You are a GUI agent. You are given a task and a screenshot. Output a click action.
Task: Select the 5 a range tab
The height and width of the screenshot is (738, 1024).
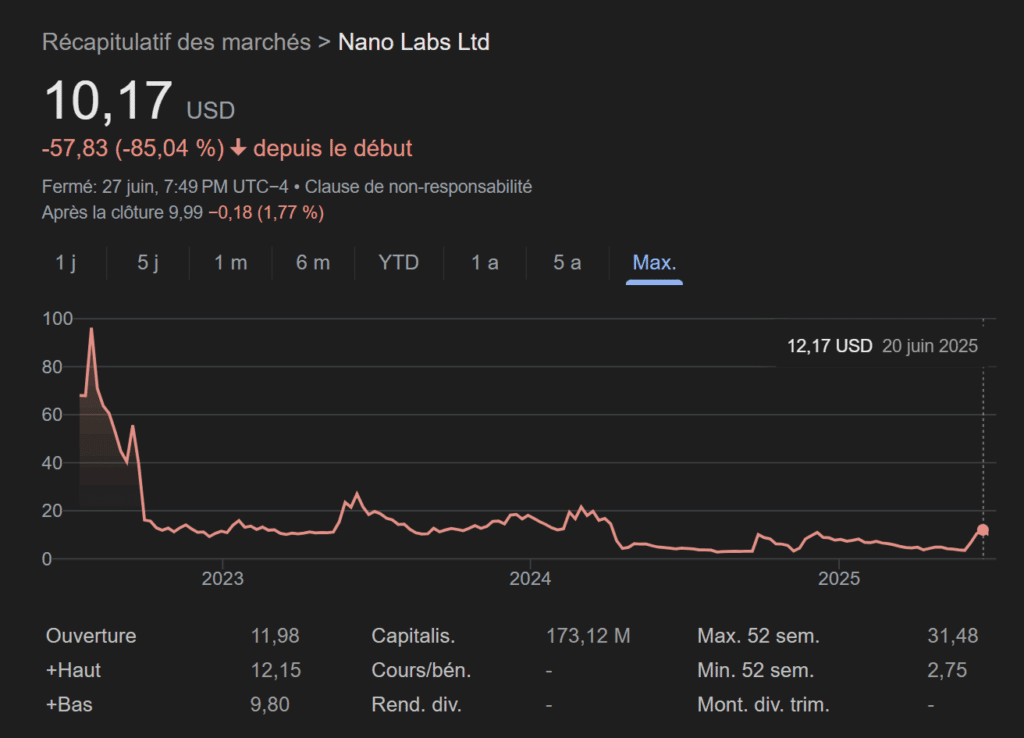point(567,263)
